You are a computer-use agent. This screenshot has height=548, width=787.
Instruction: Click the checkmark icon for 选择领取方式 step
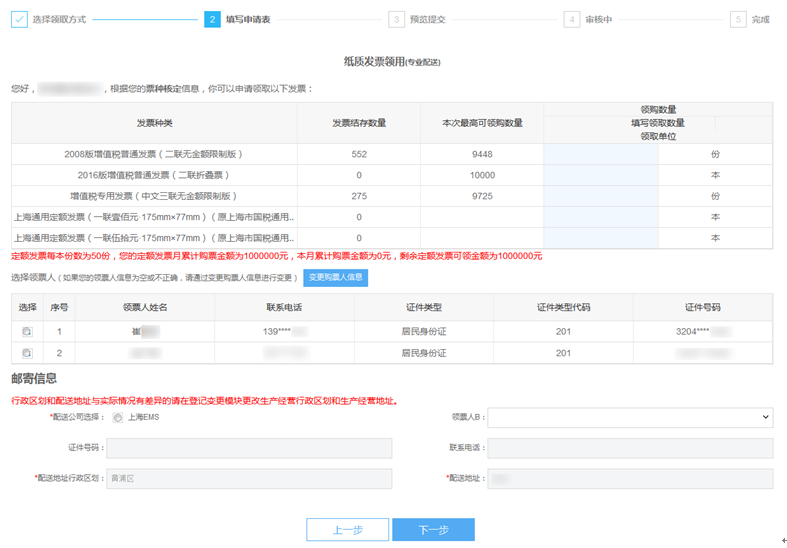19,19
